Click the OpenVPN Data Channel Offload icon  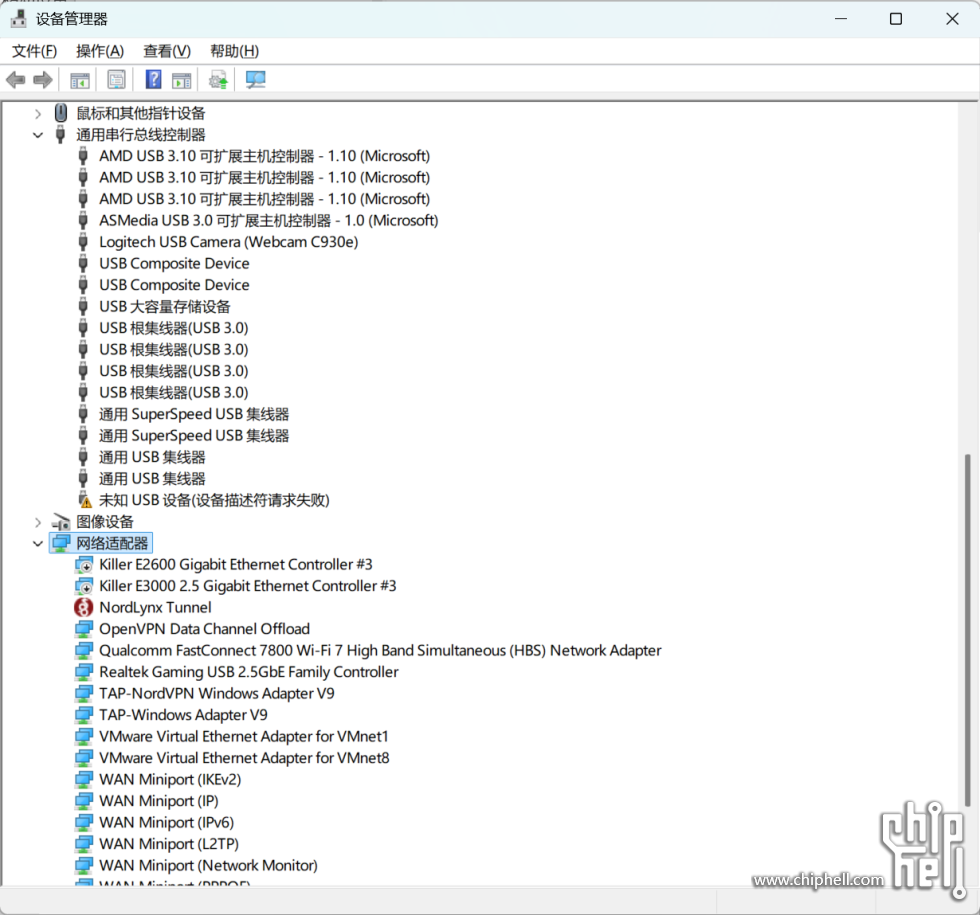[83, 629]
